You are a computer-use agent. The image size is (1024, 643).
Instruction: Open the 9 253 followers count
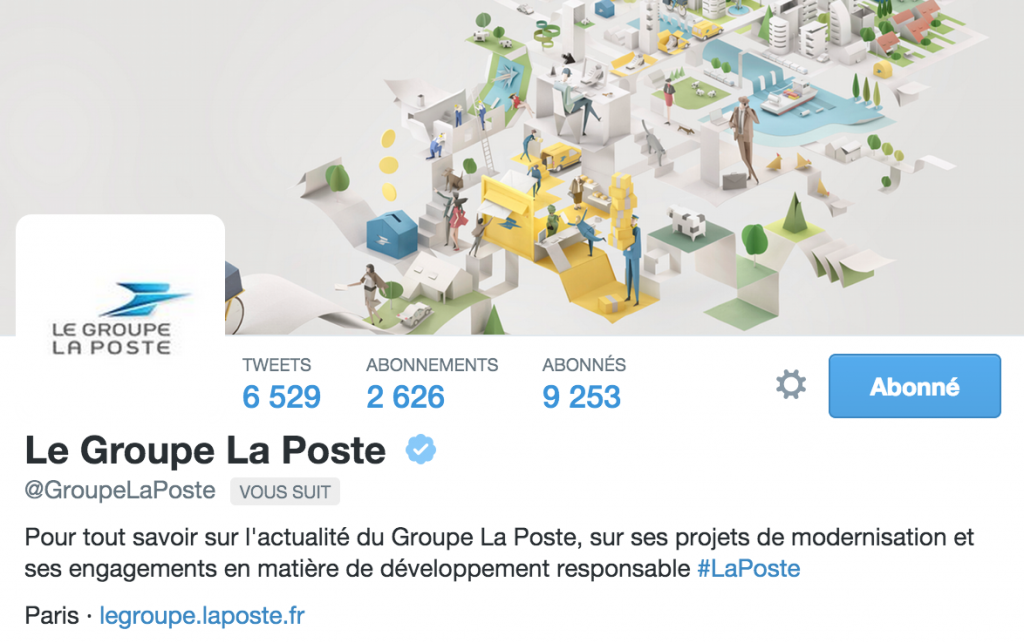pos(581,397)
